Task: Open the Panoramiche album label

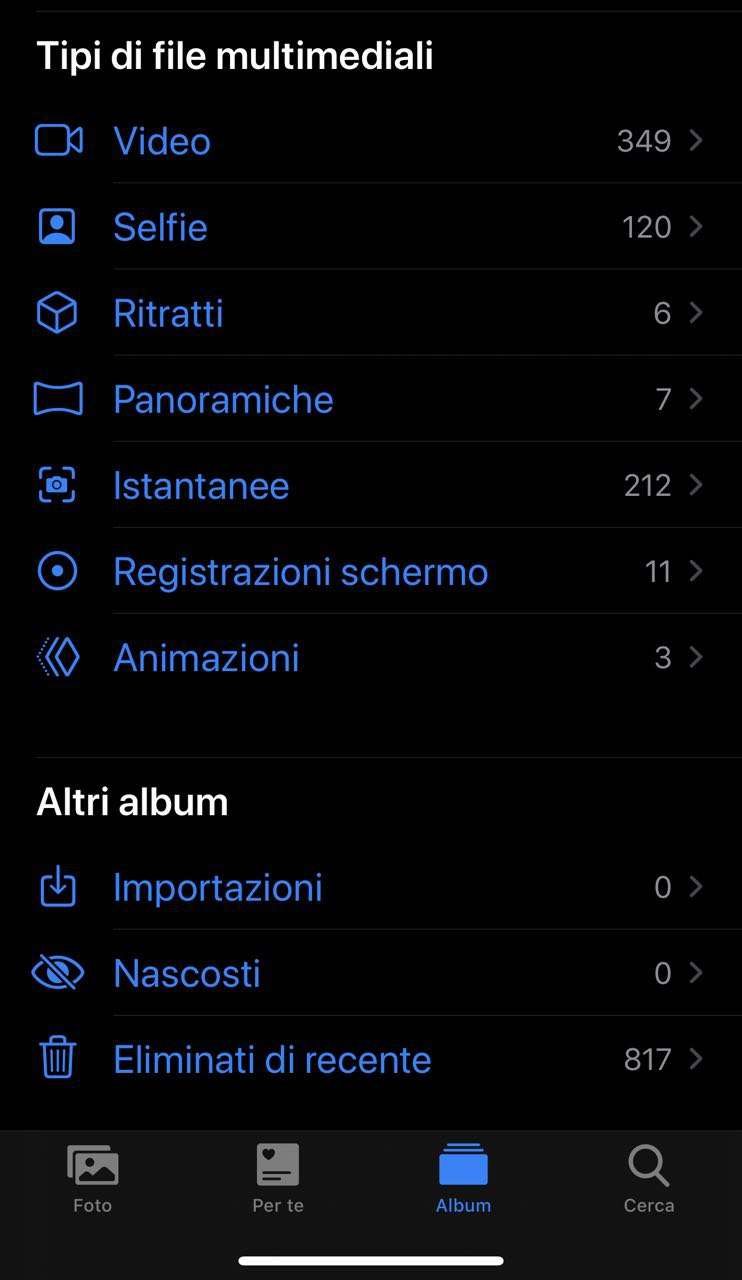Action: (x=223, y=399)
